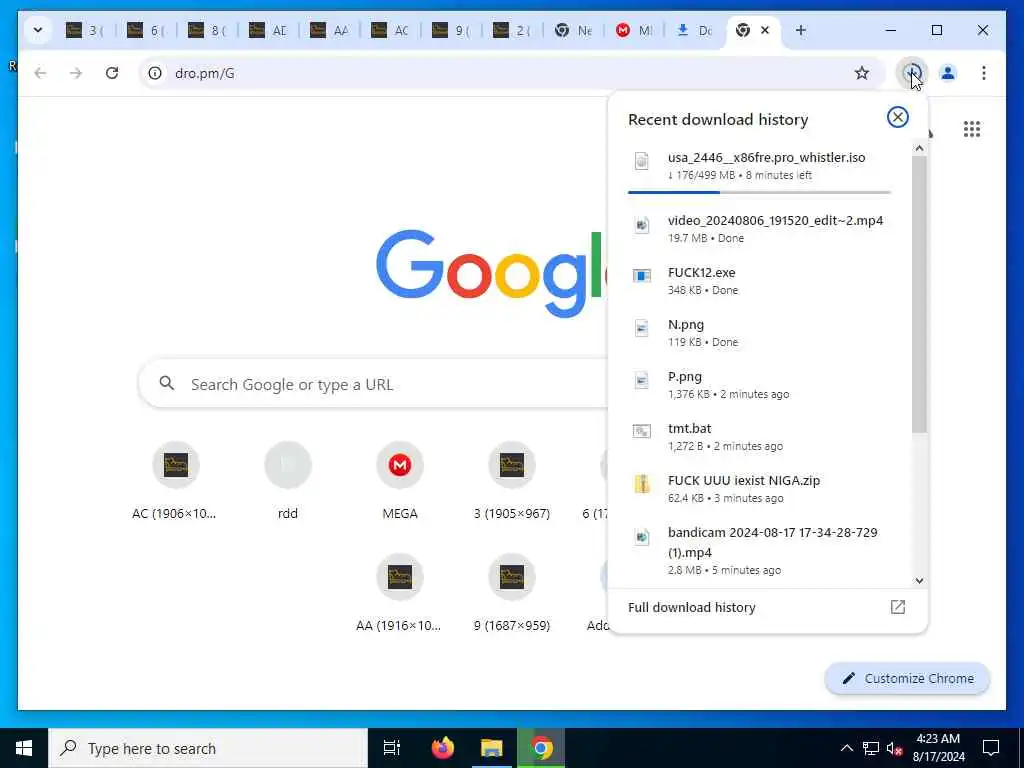Click the download list scrollbar thumb
Screen dimensions: 1024x768
920,294
